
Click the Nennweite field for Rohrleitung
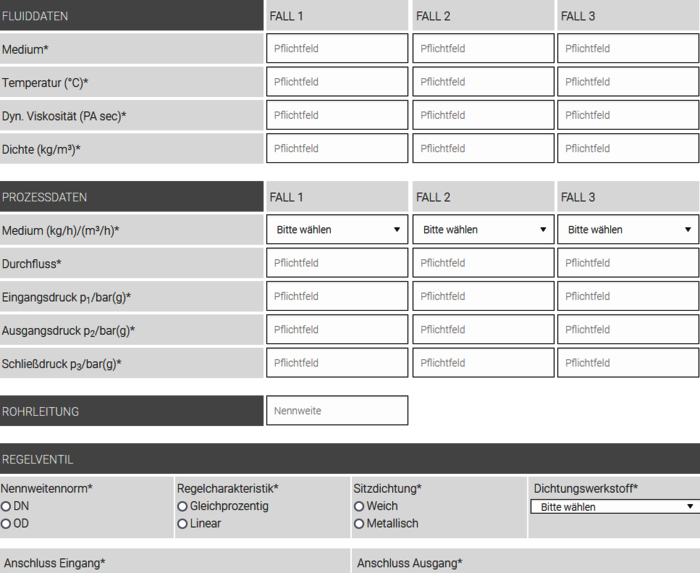[337, 411]
